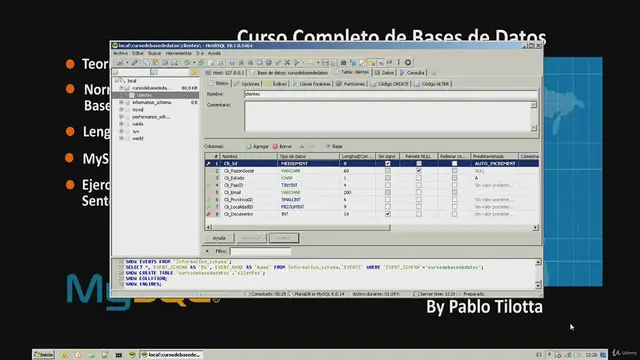
Task: Toggle Sin signo checkbox for Cli_Id
Action: coord(388,163)
